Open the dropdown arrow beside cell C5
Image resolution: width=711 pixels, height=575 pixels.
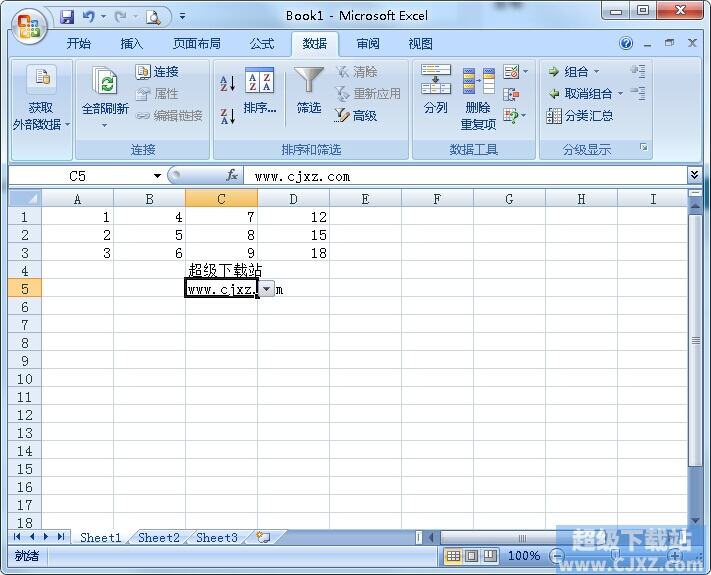coord(266,289)
